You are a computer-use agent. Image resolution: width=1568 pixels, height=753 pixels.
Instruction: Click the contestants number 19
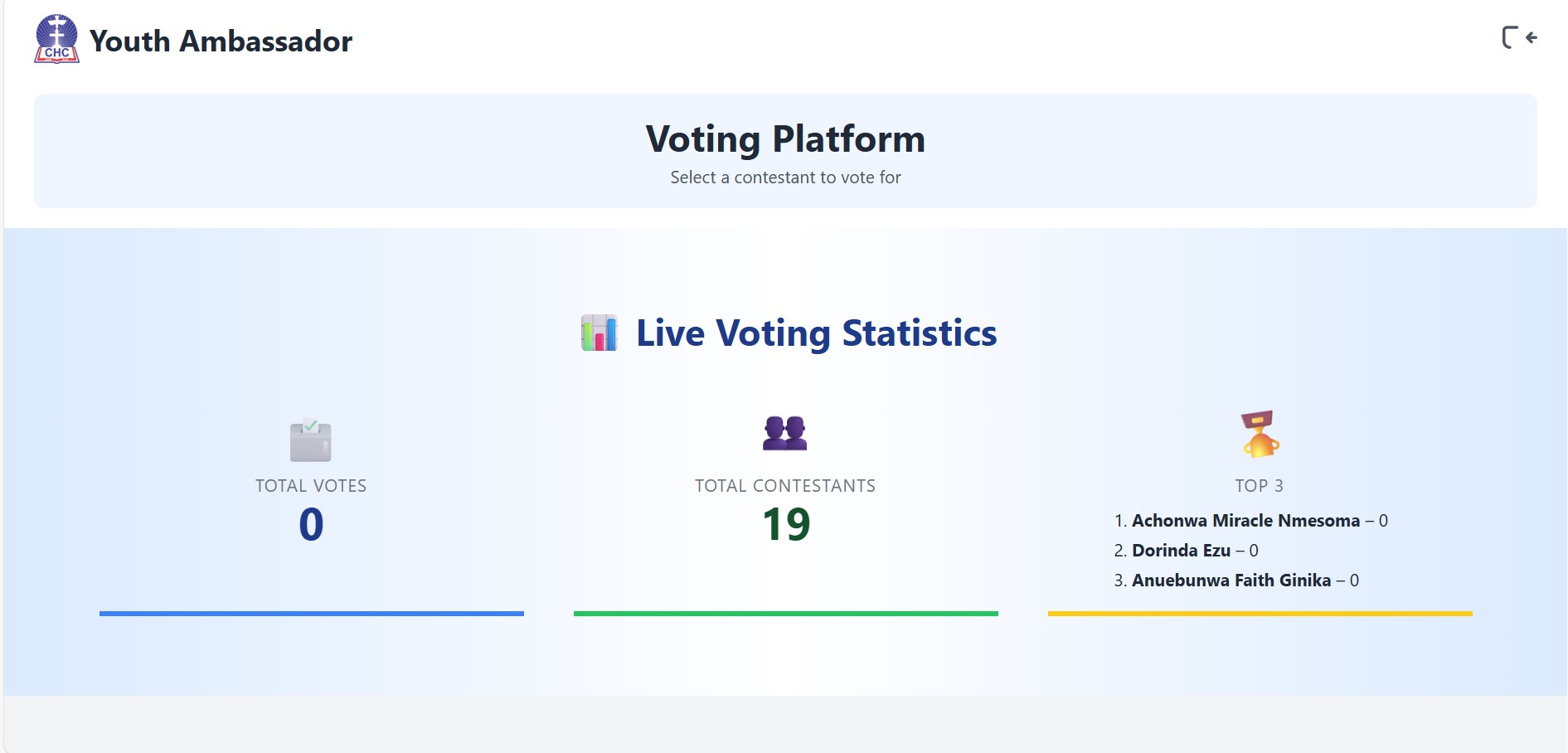pyautogui.click(x=785, y=524)
